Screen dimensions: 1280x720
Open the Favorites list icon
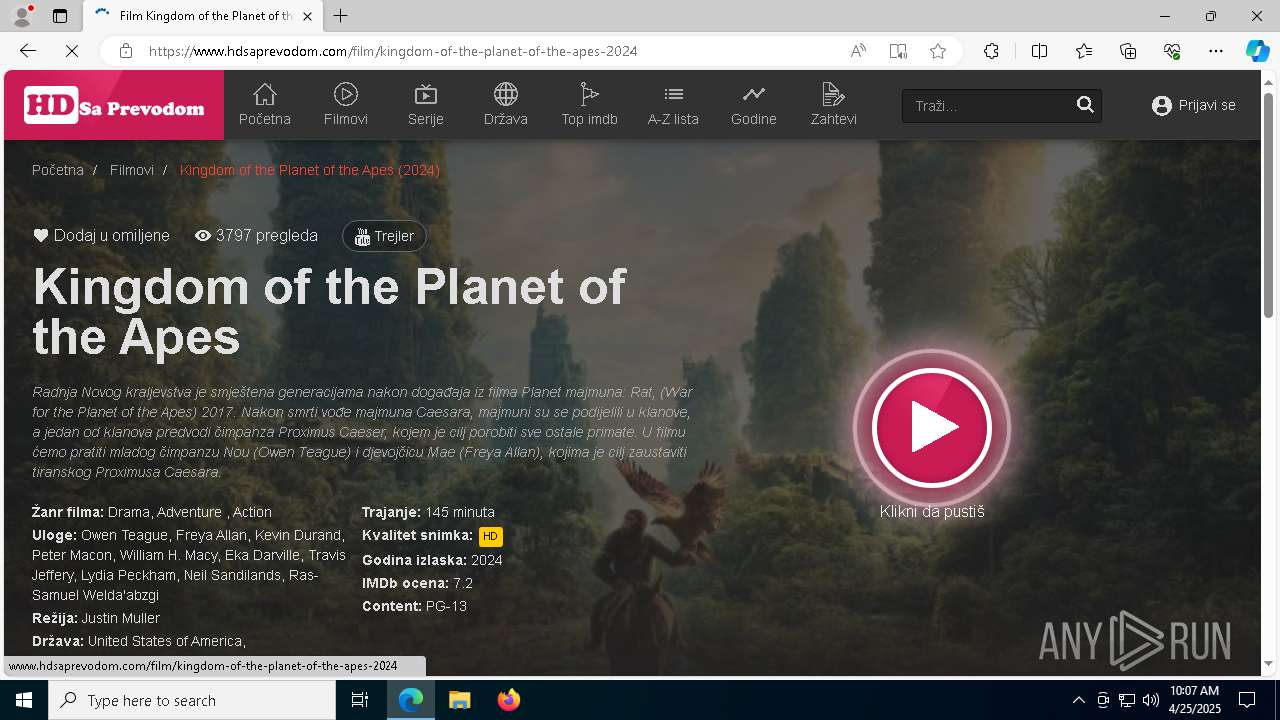pos(1084,51)
